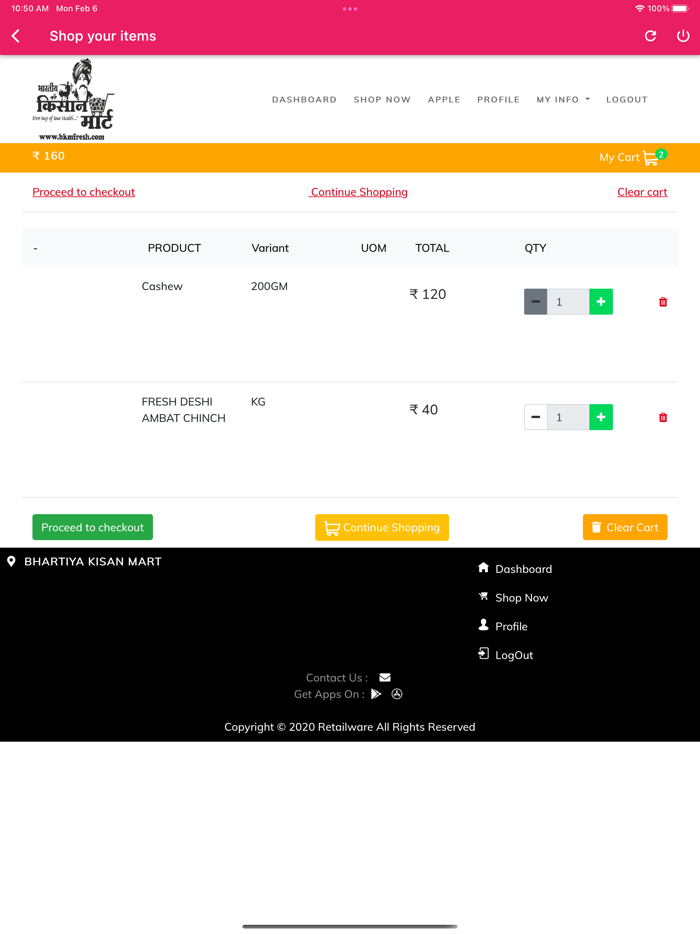The width and height of the screenshot is (700, 934).
Task: Decrease Cashew quantity with minus button
Action: click(x=536, y=301)
